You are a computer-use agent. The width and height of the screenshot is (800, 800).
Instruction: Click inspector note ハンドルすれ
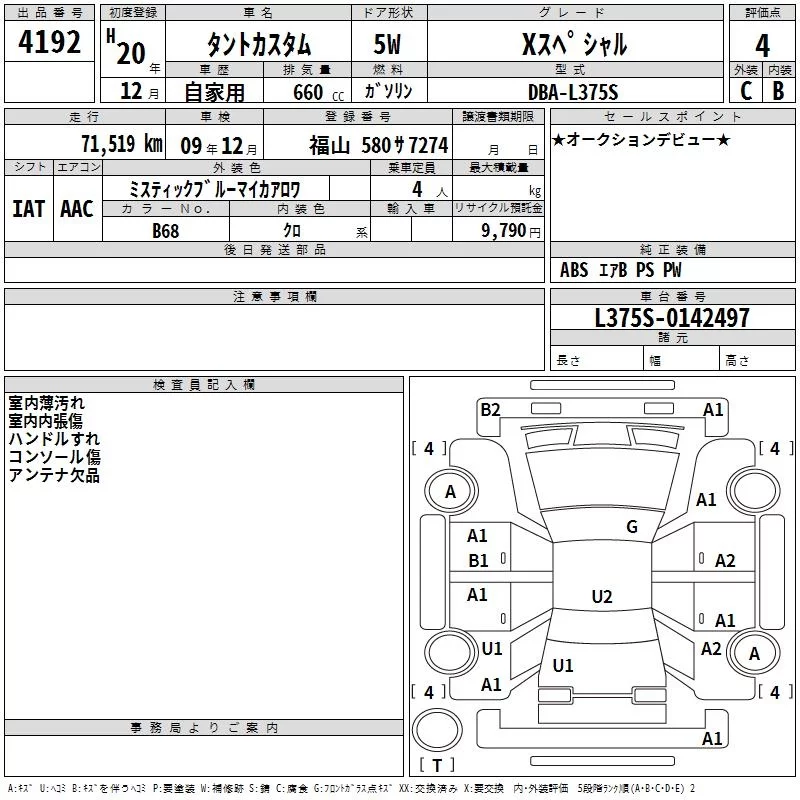[54, 439]
